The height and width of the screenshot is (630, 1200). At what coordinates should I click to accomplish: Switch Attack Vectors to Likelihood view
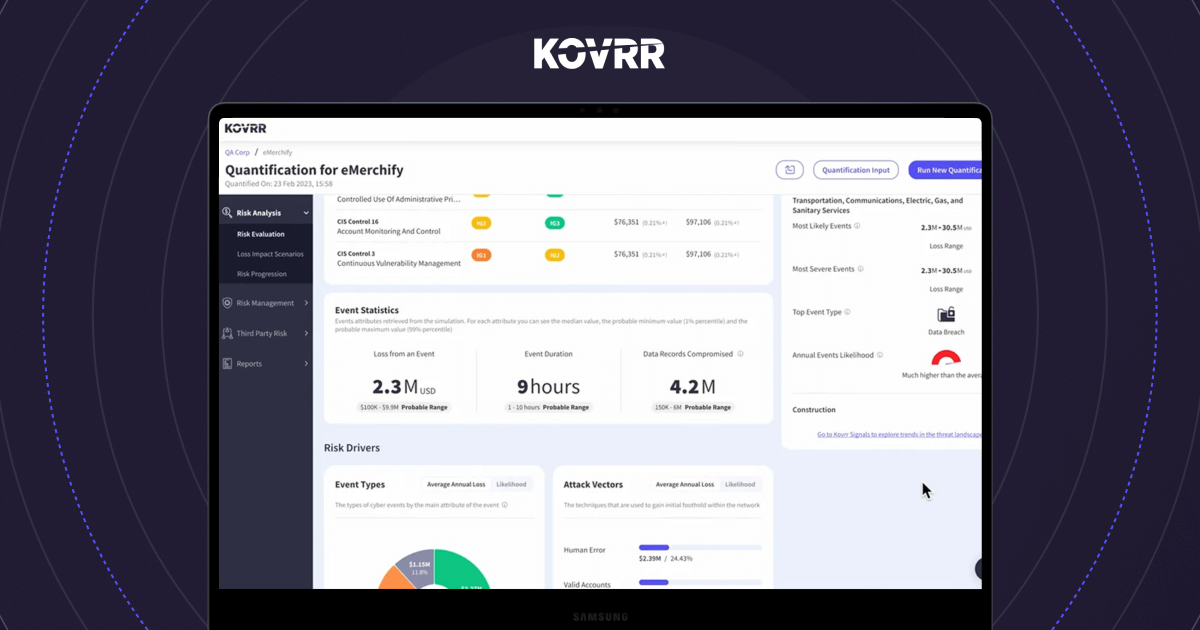pos(740,484)
